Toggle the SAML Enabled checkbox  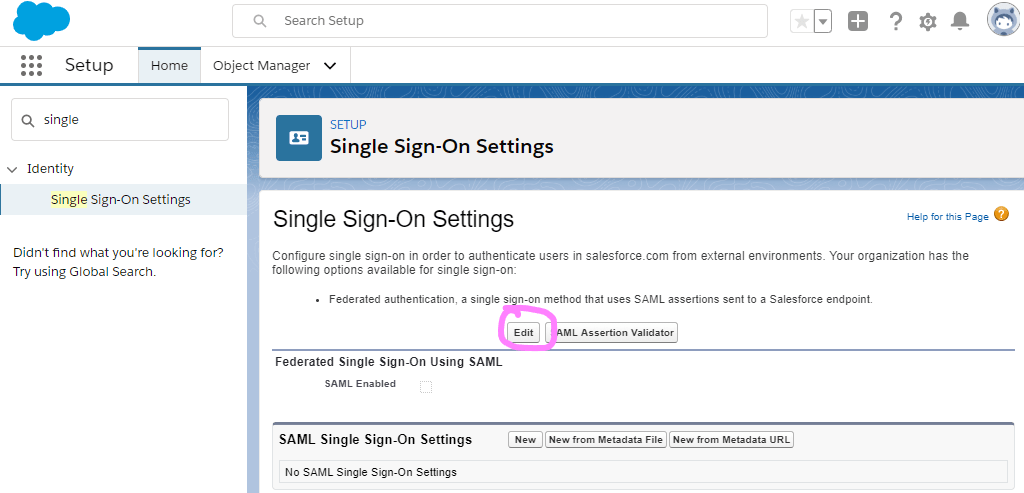[426, 386]
